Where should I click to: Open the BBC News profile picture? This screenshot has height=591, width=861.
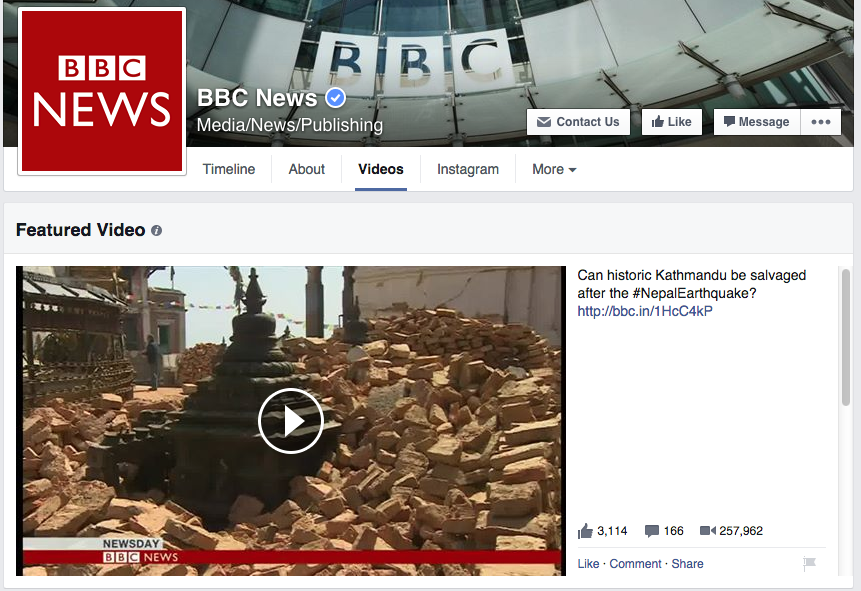click(102, 91)
